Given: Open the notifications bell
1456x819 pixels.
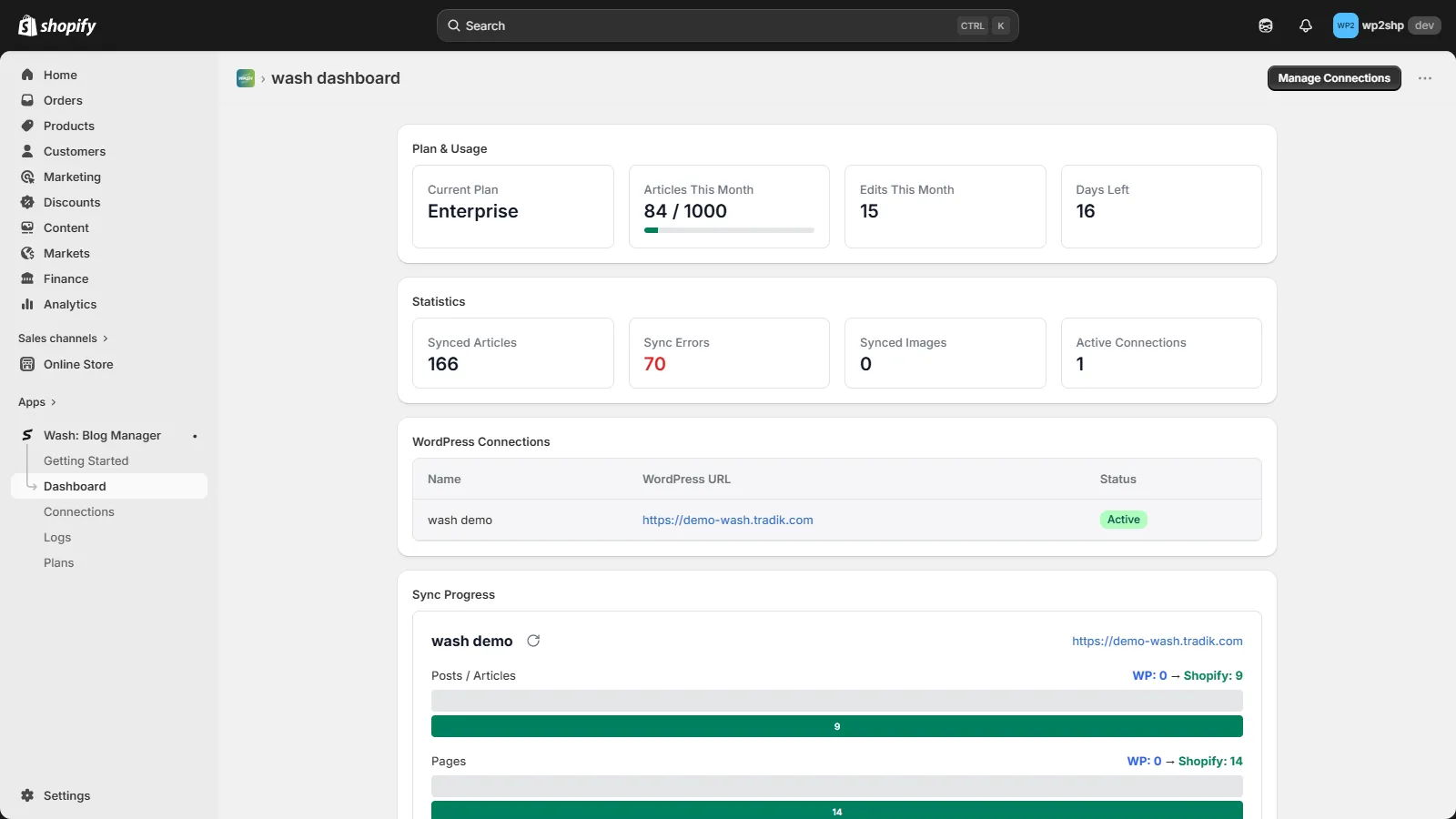Looking at the screenshot, I should point(1306,25).
